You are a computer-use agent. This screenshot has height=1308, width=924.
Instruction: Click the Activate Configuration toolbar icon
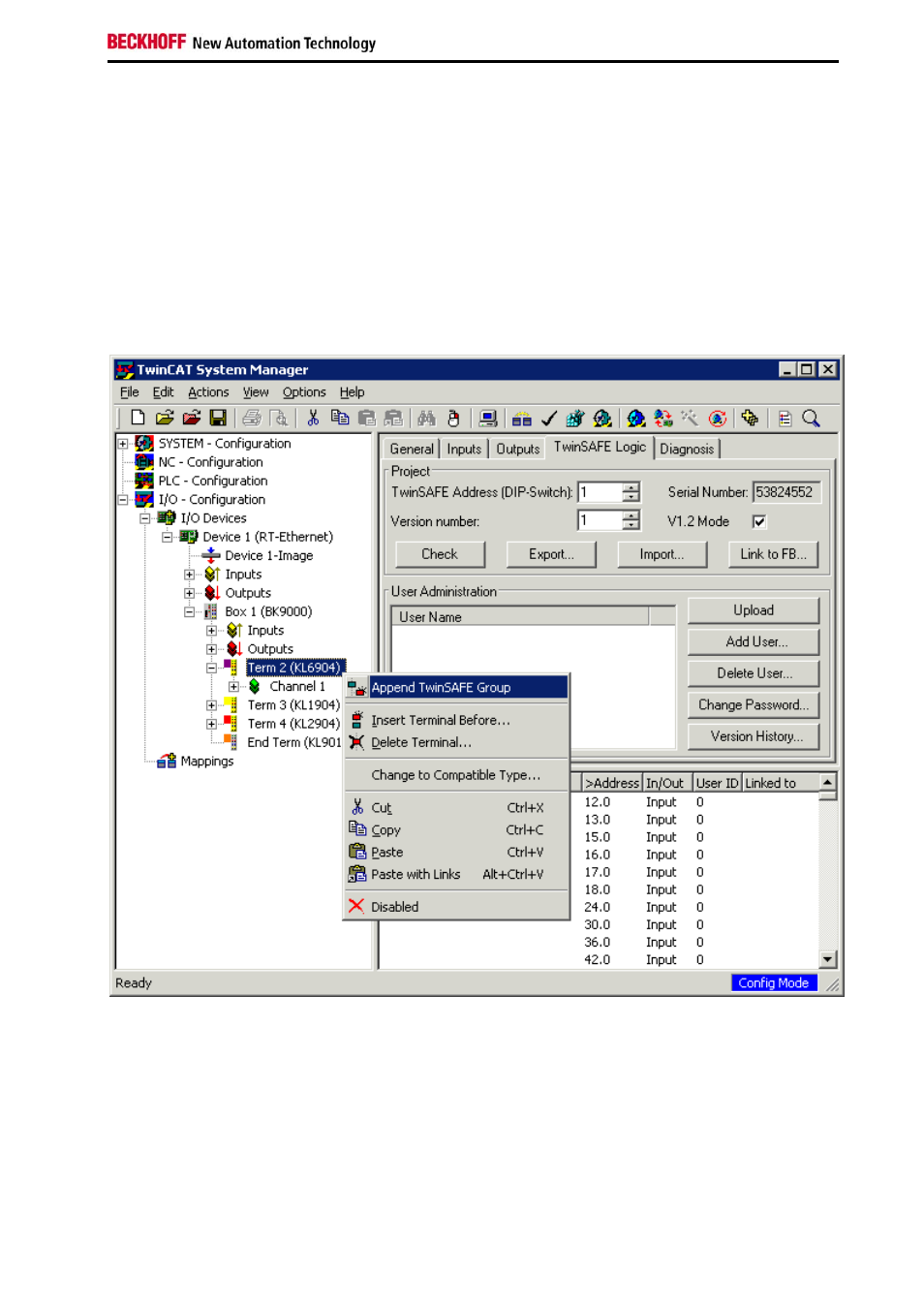click(x=575, y=419)
